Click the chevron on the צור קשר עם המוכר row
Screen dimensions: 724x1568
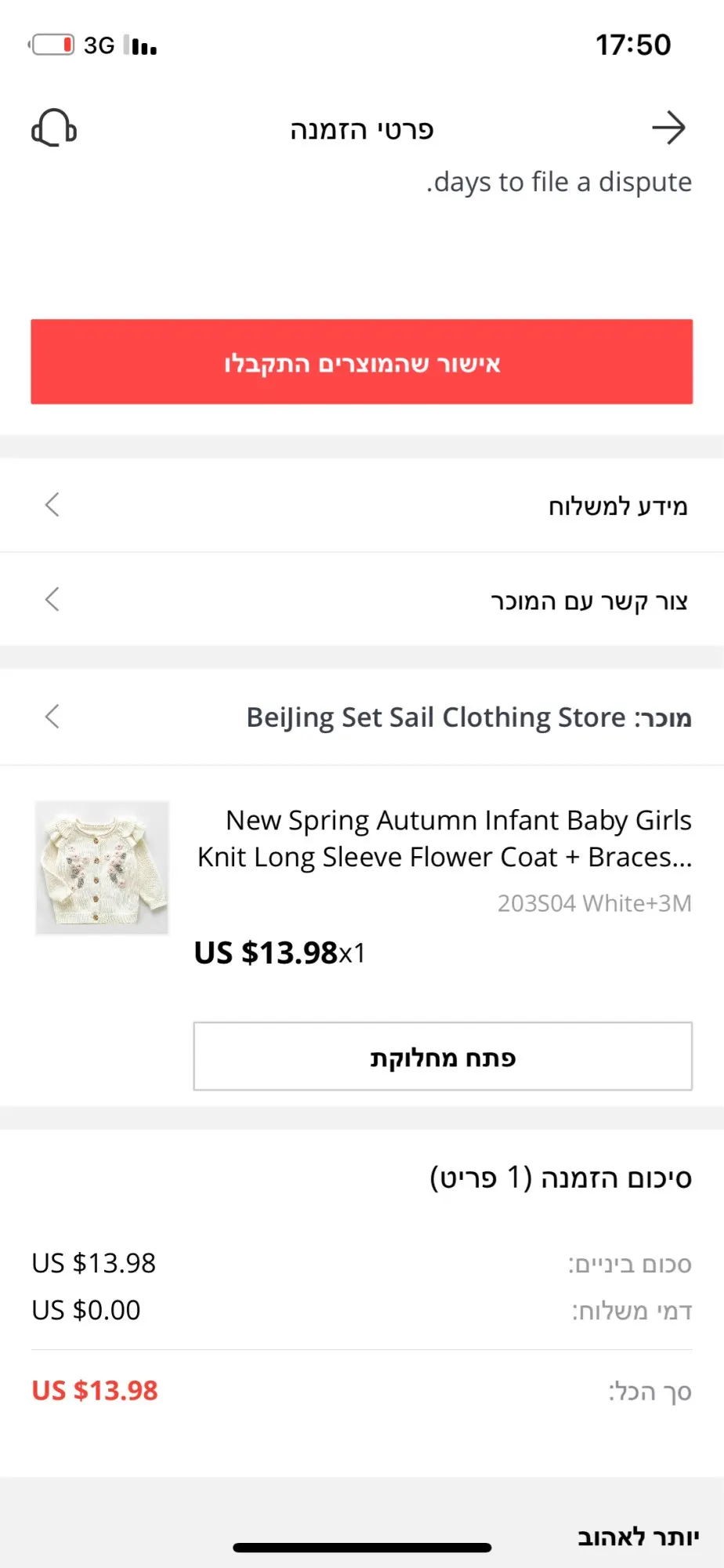pos(52,600)
